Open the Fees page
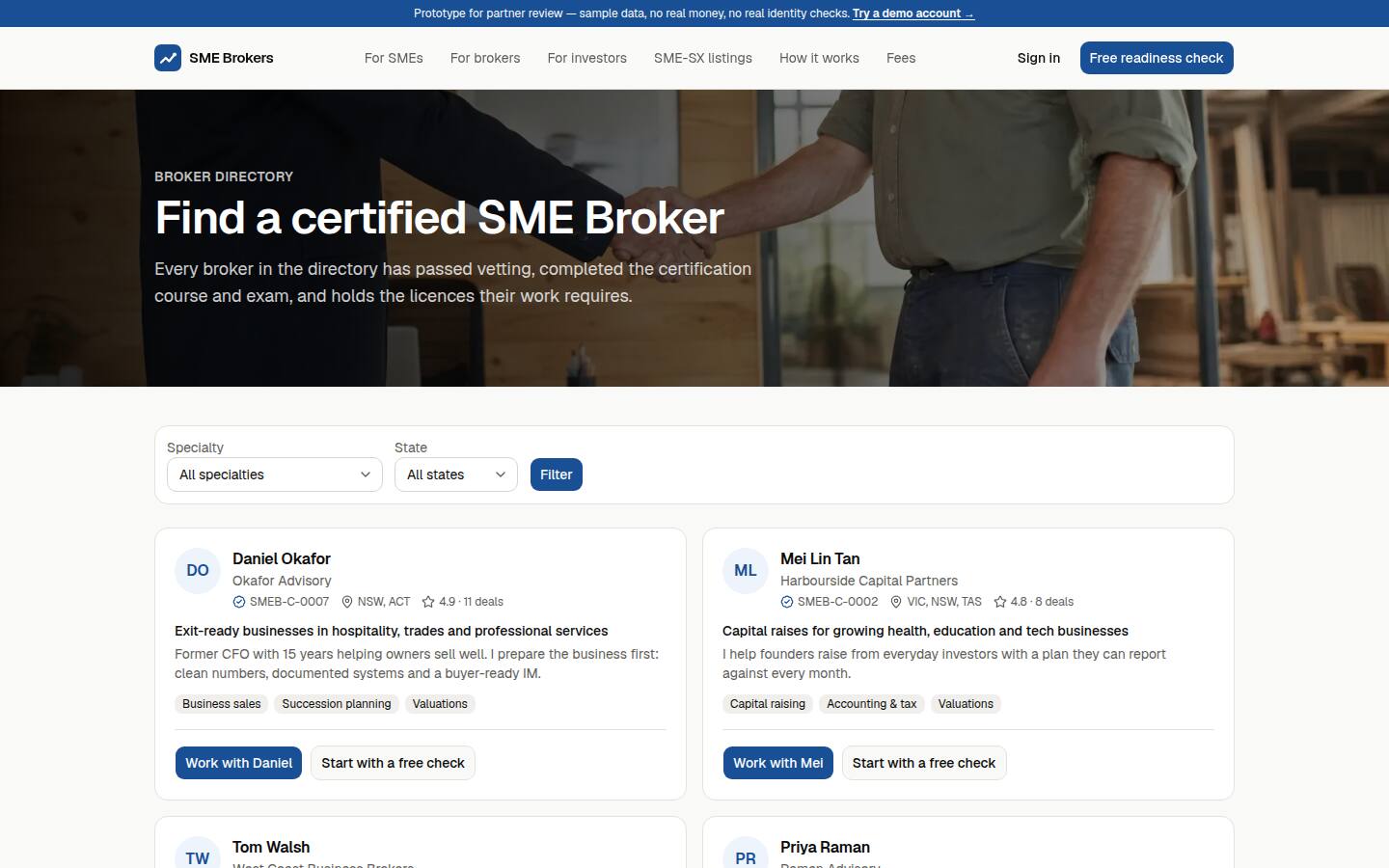1389x868 pixels. (x=901, y=58)
